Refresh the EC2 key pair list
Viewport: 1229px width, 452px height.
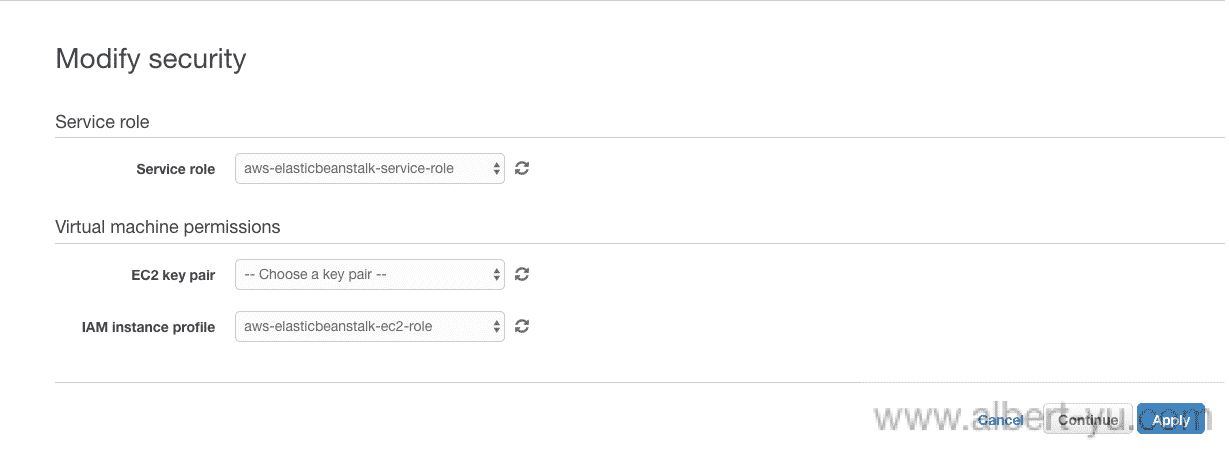(522, 274)
